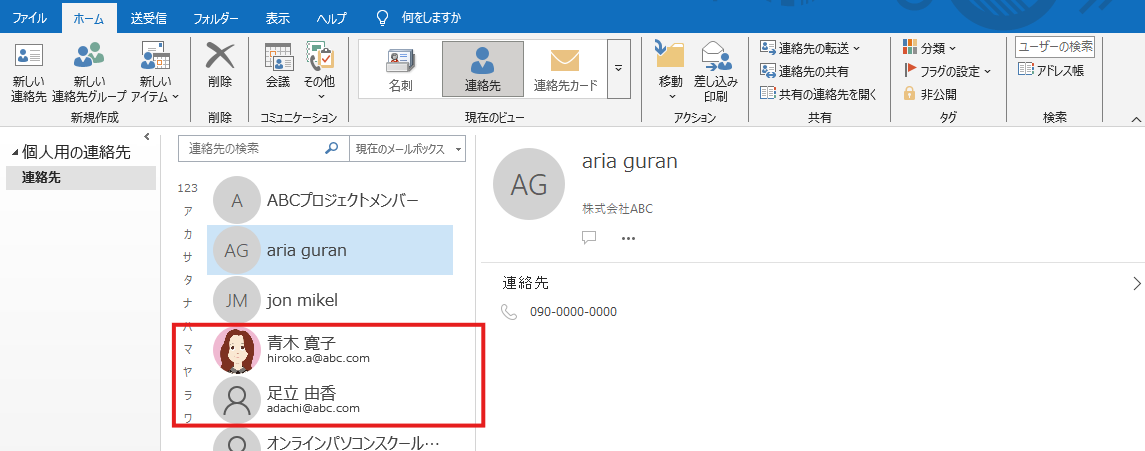Select the 青木 寛子 contact
This screenshot has width=1145, height=451.
coord(330,350)
